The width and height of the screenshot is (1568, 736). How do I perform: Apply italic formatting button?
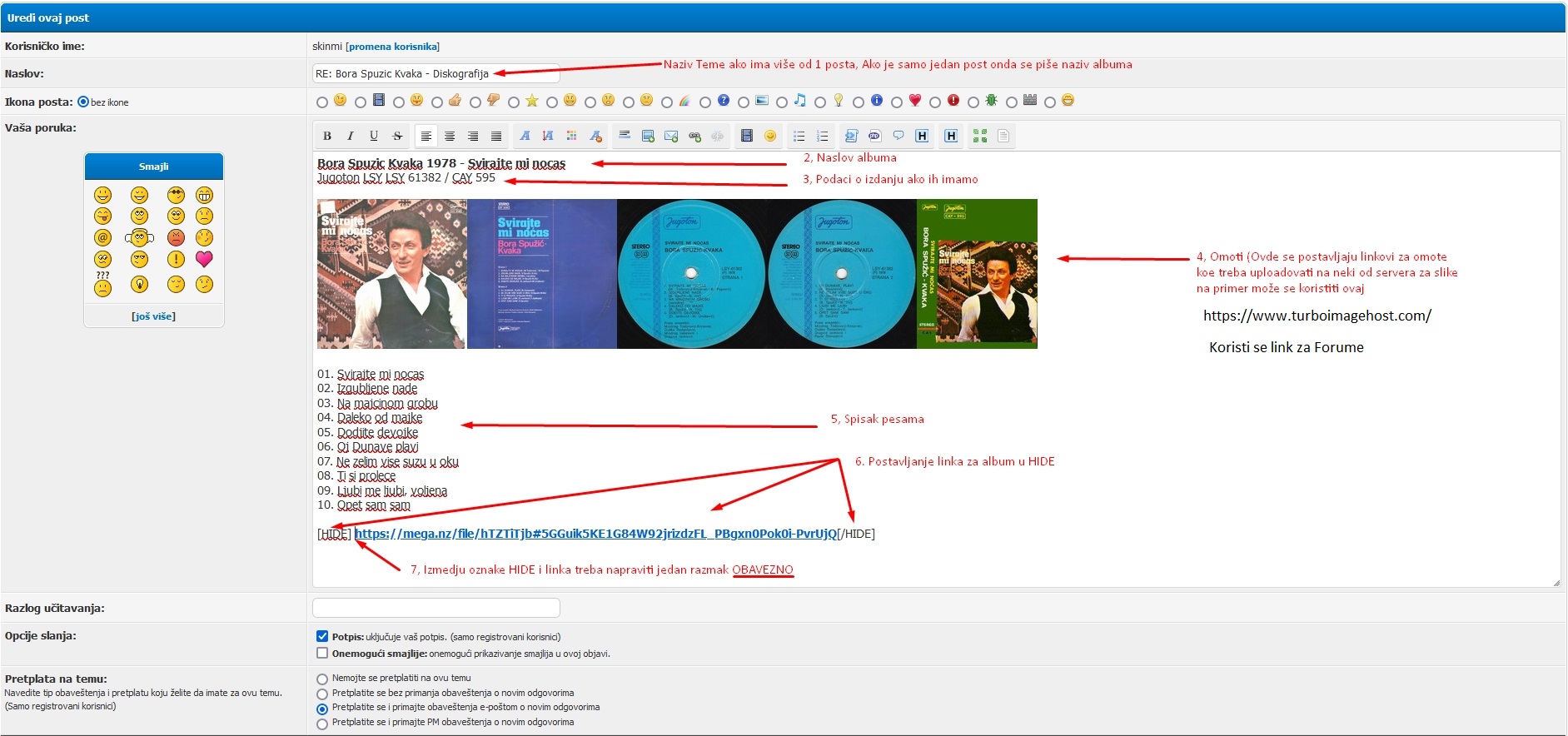click(x=351, y=136)
